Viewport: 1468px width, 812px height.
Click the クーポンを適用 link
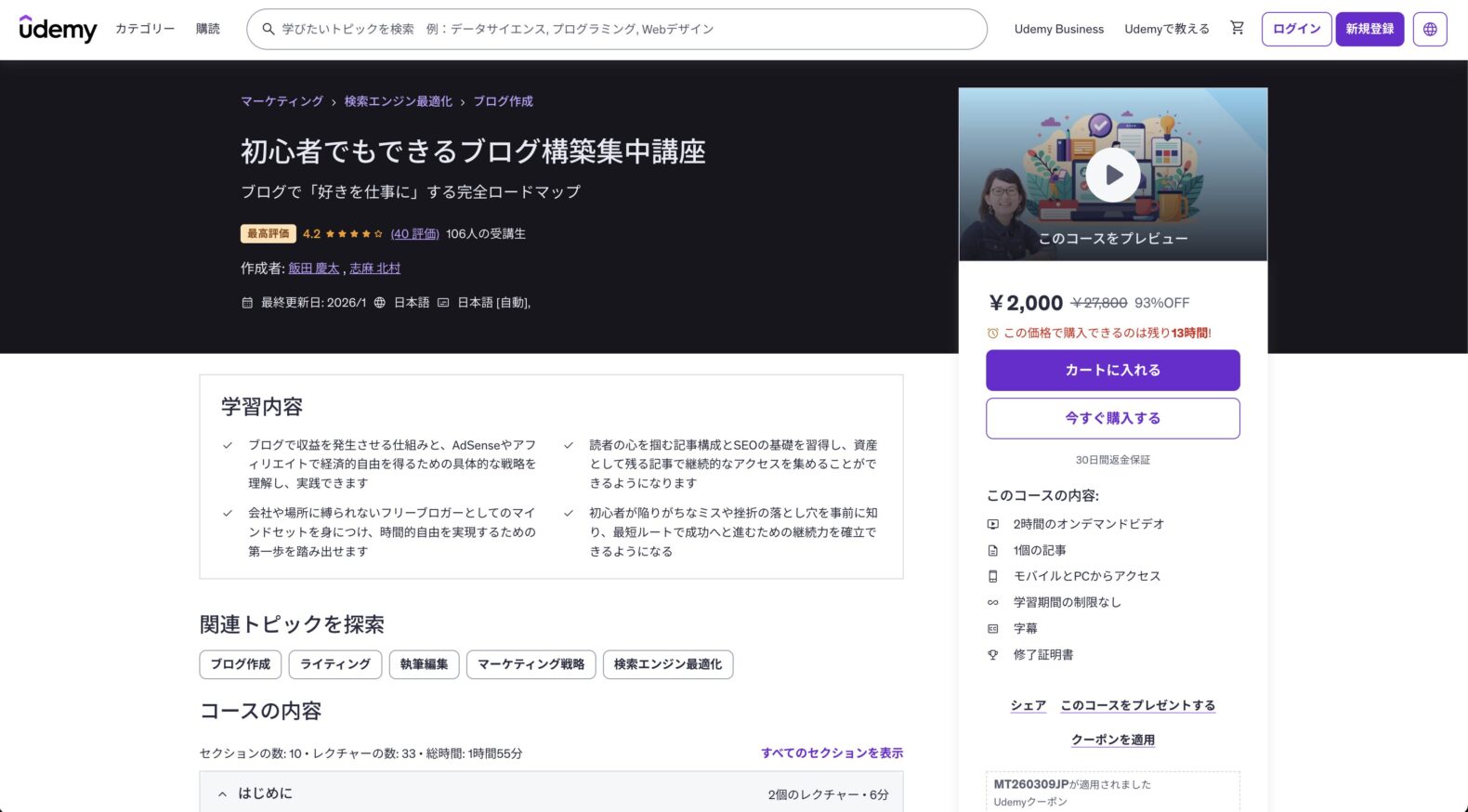point(1112,740)
